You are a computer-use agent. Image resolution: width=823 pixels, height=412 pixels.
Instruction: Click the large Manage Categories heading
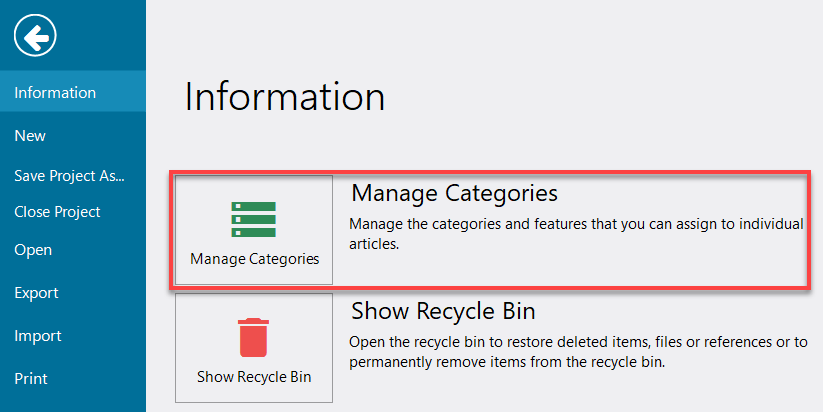[x=454, y=192]
